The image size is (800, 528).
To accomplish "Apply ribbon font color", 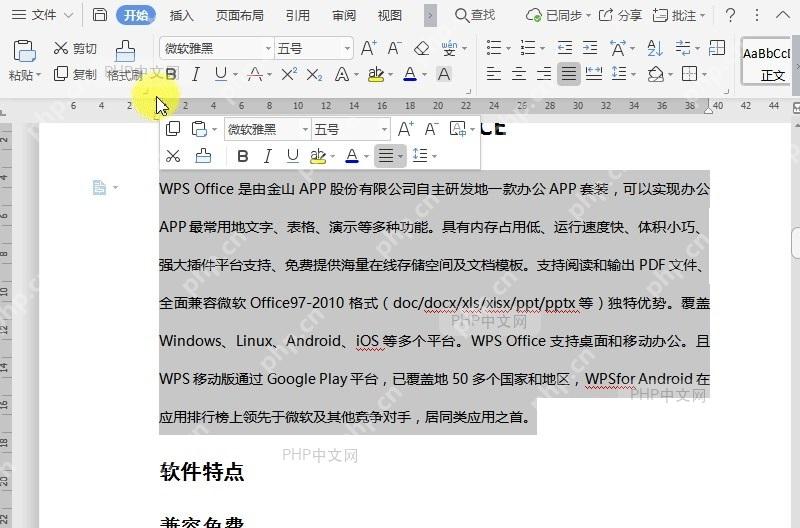I will coord(410,74).
